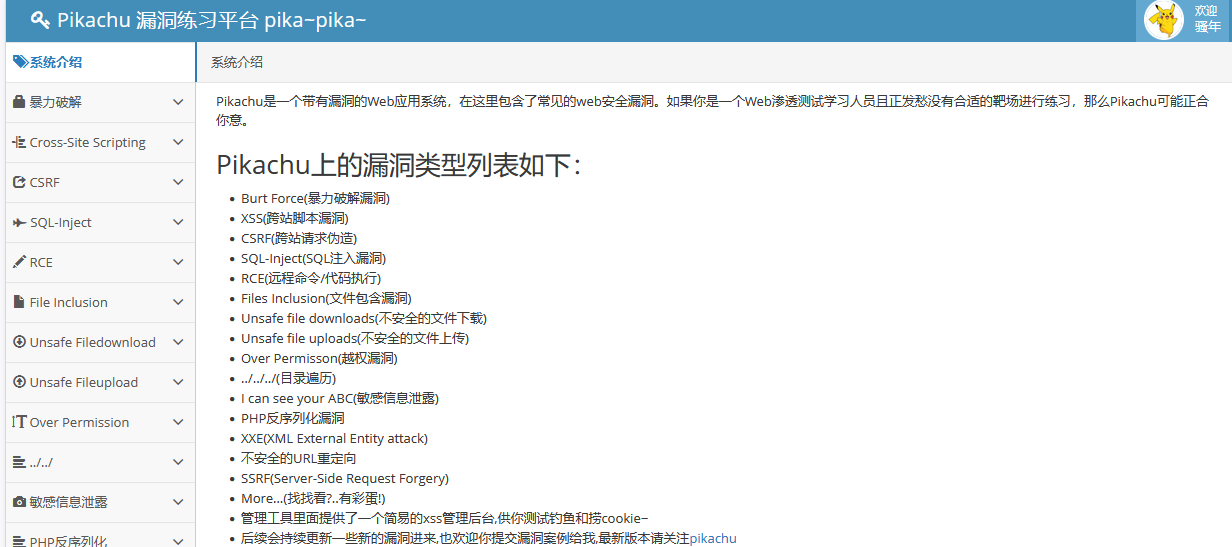Click the RCE(远程命令/代码执行) list item
Viewport: 1232px width, 547px height.
pos(311,278)
